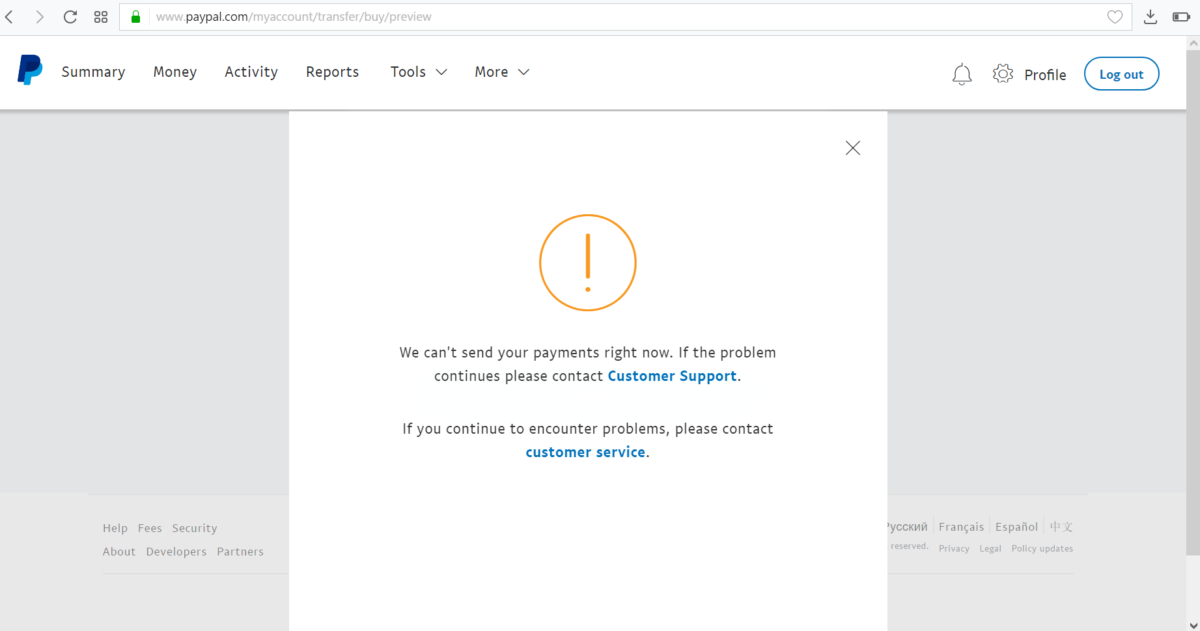Reload the page using browser refresh
The width and height of the screenshot is (1200, 631).
(x=70, y=17)
